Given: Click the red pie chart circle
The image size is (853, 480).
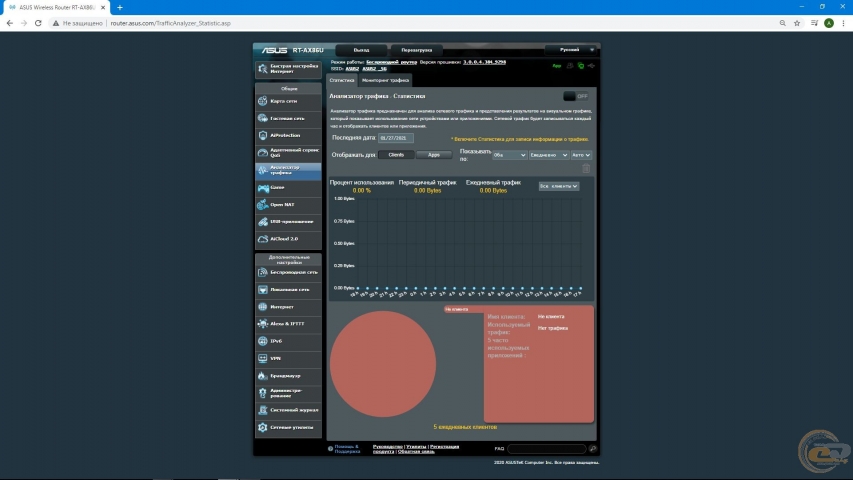Looking at the screenshot, I should (x=383, y=364).
